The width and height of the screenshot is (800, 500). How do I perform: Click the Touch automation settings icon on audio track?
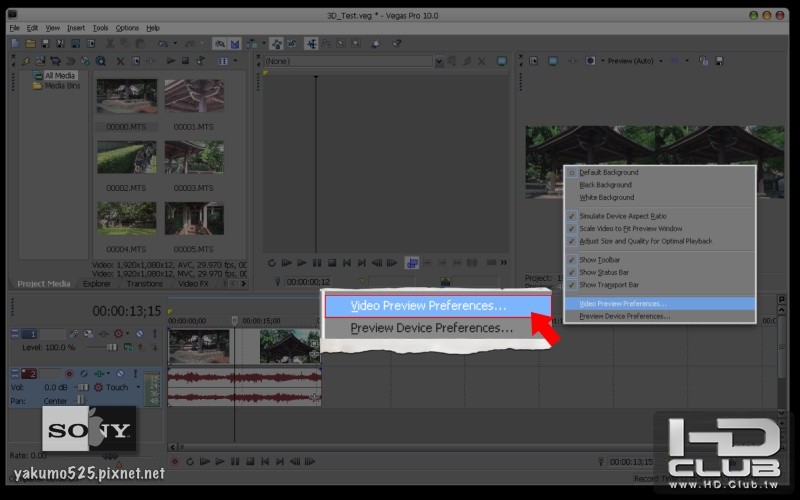[98, 387]
